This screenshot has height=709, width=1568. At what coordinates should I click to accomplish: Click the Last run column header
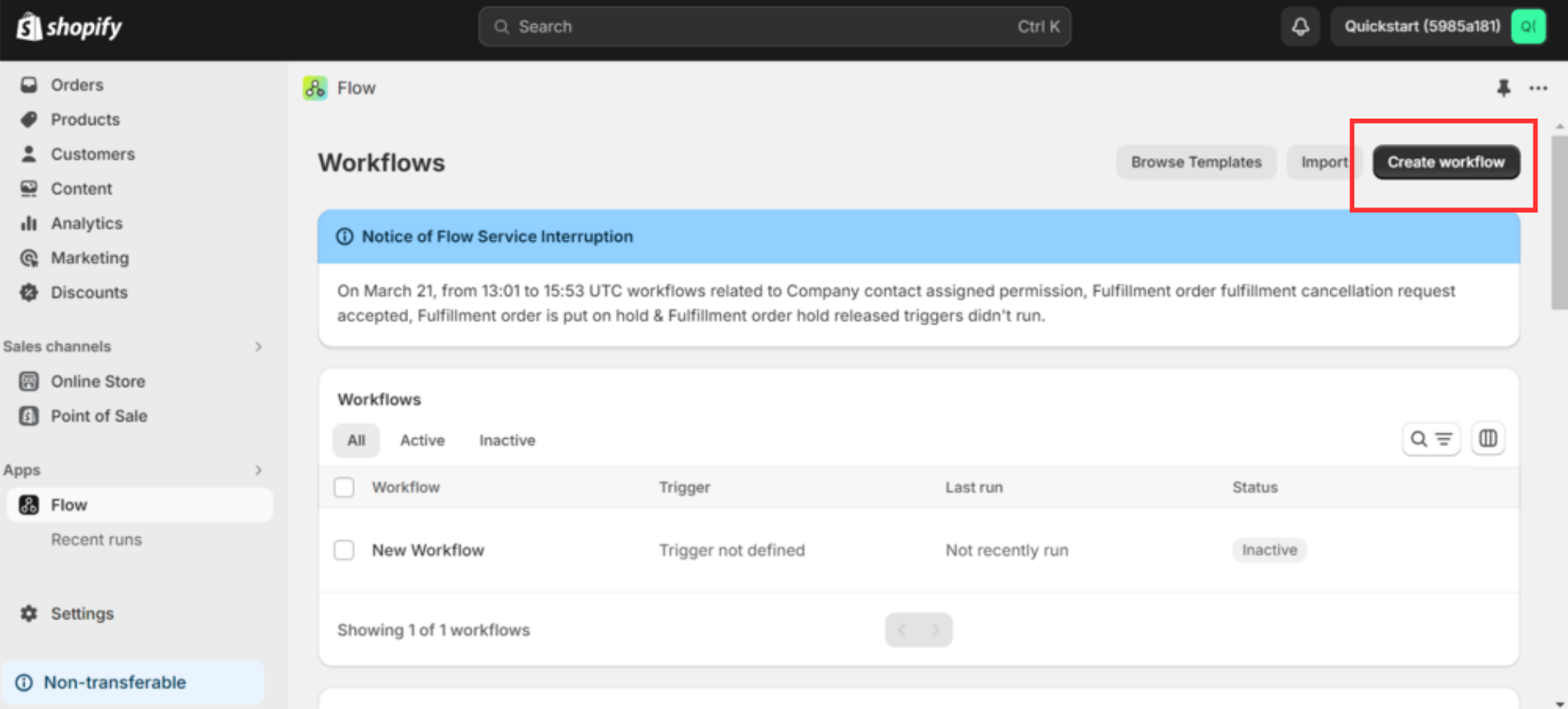point(974,487)
